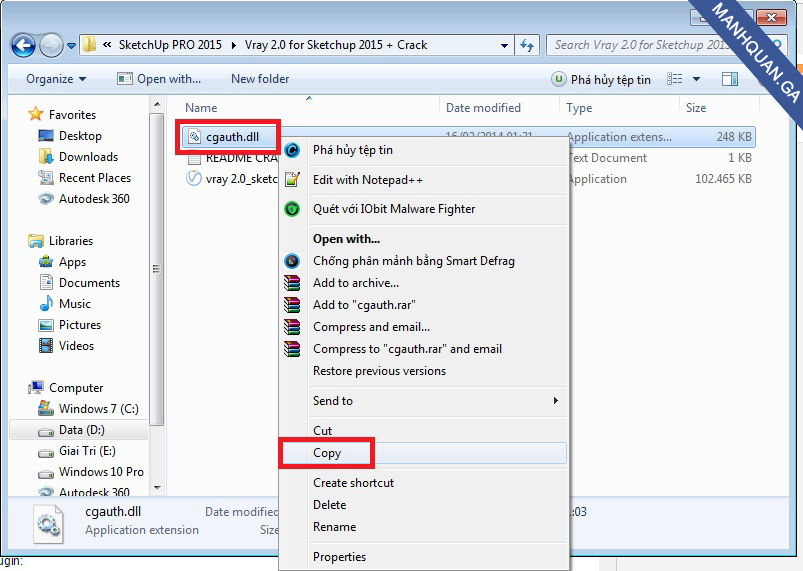Open the view options dropdown arrow

[696, 79]
